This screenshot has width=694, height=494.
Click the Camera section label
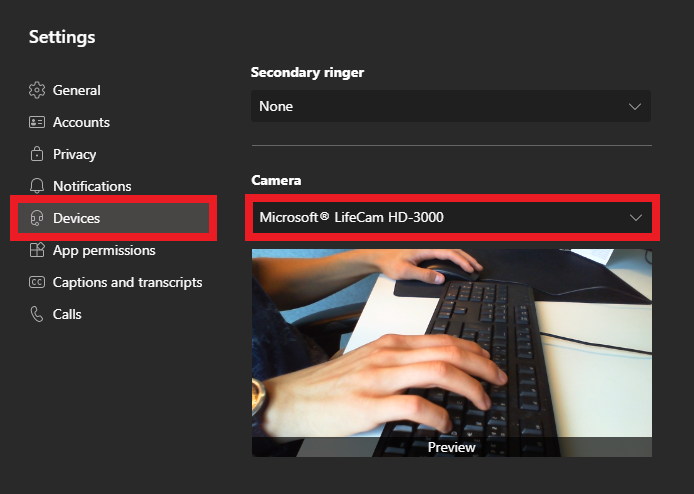276,180
